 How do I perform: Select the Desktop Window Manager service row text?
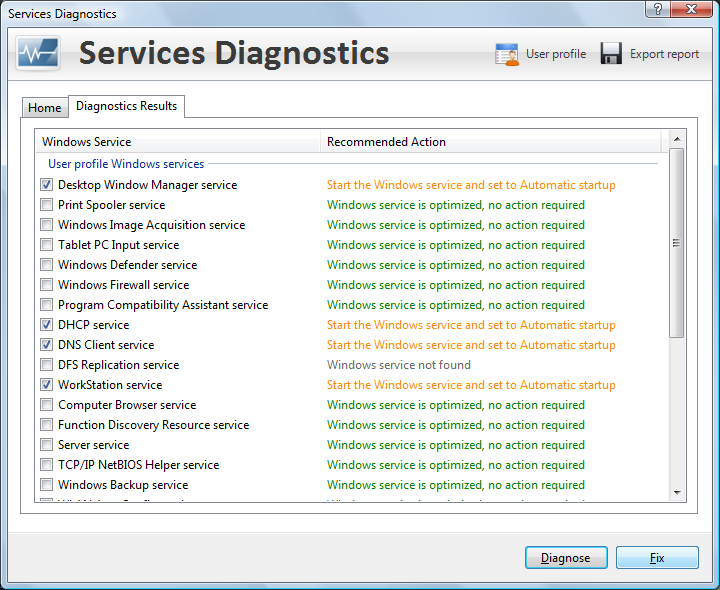click(x=147, y=185)
